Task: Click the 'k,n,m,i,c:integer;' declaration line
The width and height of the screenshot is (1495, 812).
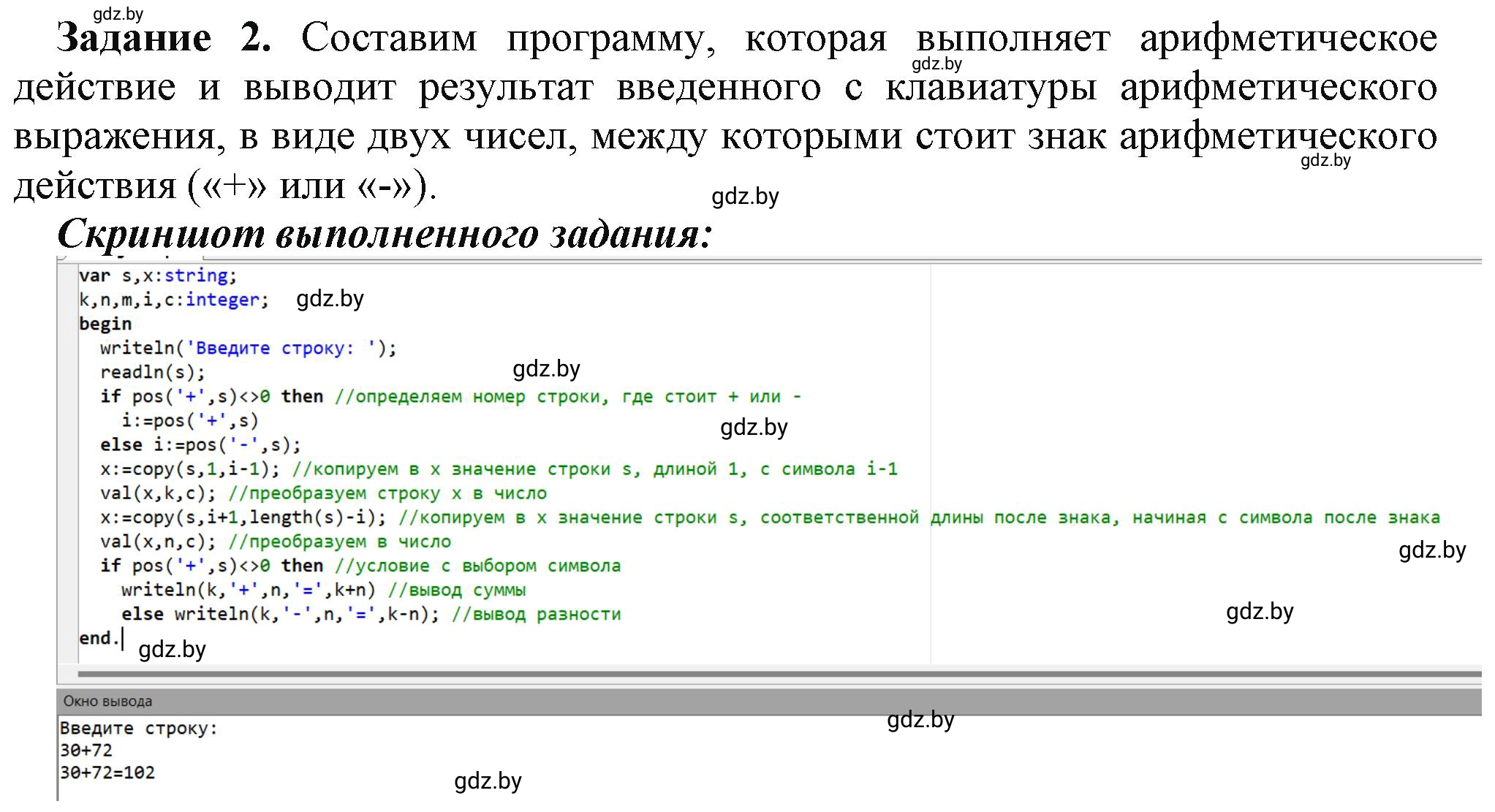Action: point(174,300)
